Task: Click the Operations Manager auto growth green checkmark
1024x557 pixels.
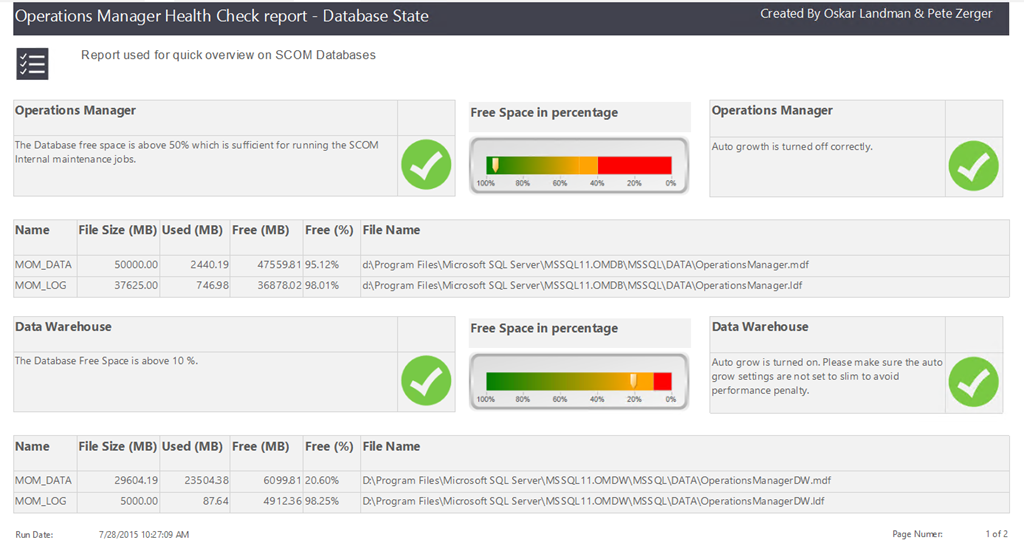Action: [x=973, y=166]
